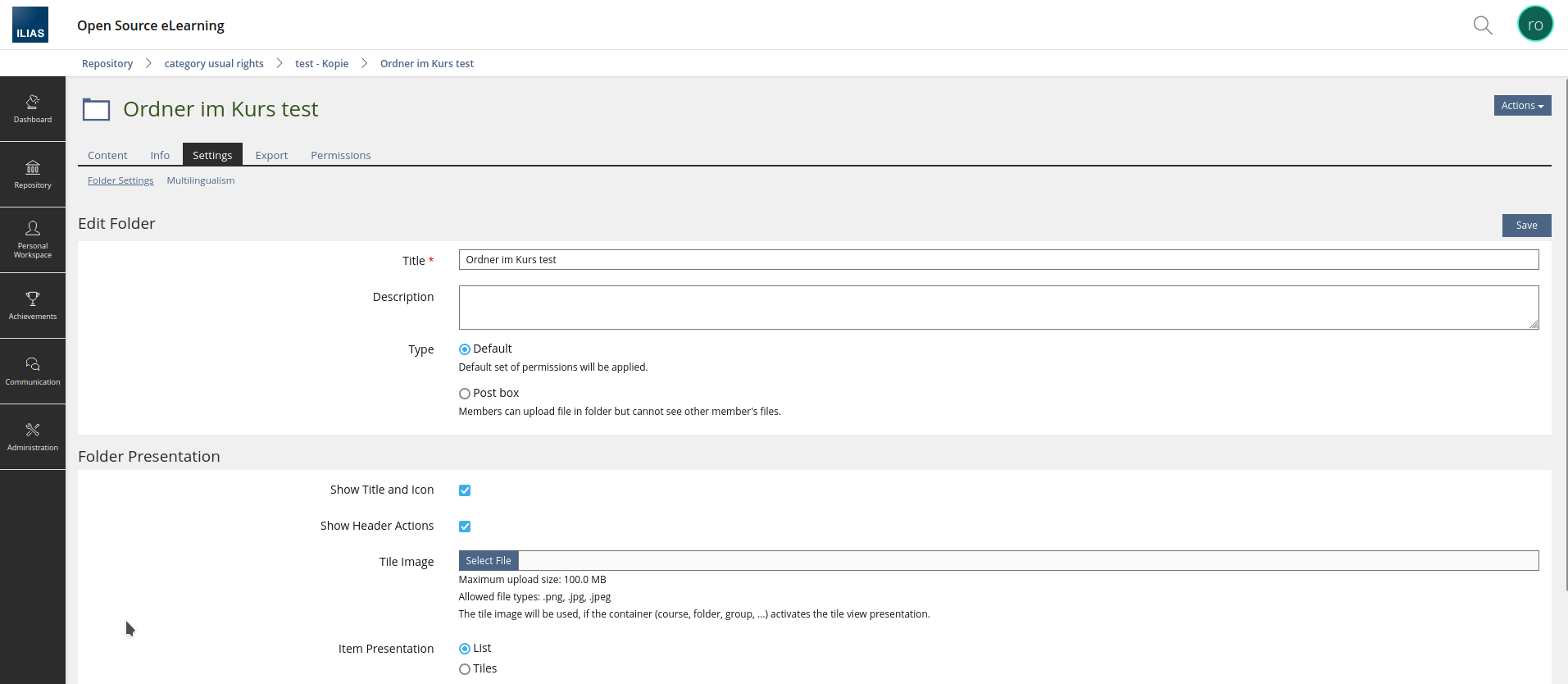The image size is (1568, 684).
Task: Select the Post box type
Action: (x=465, y=394)
